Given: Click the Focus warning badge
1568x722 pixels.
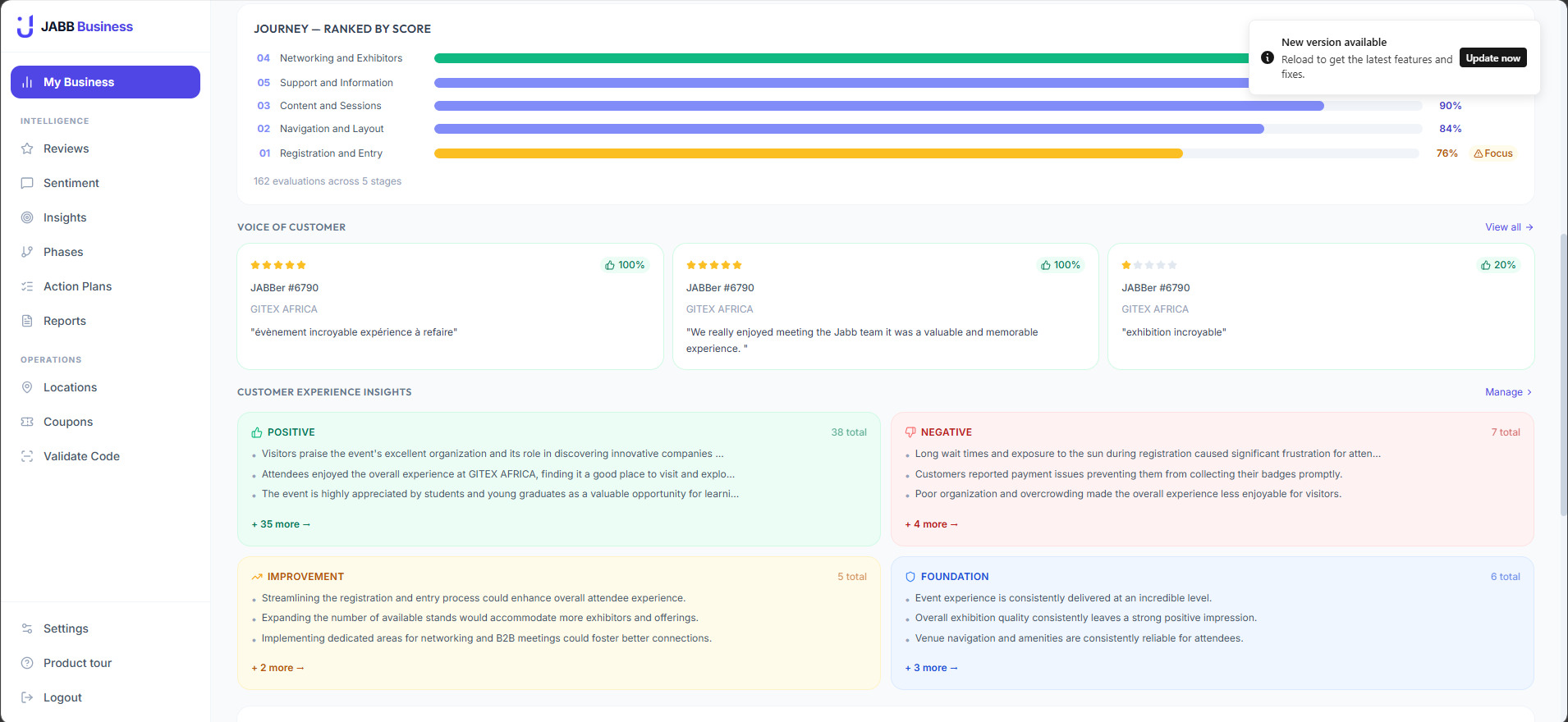Looking at the screenshot, I should coord(1493,153).
